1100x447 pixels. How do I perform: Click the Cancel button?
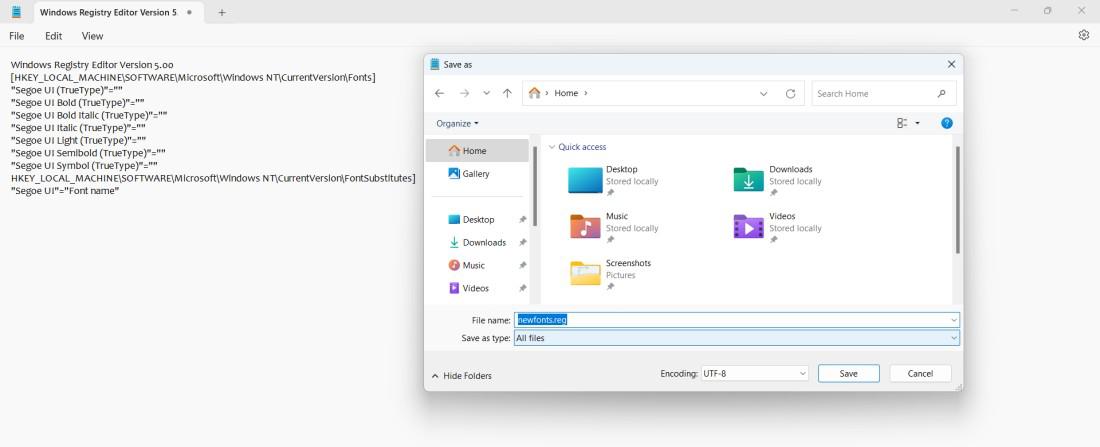pyautogui.click(x=920, y=374)
